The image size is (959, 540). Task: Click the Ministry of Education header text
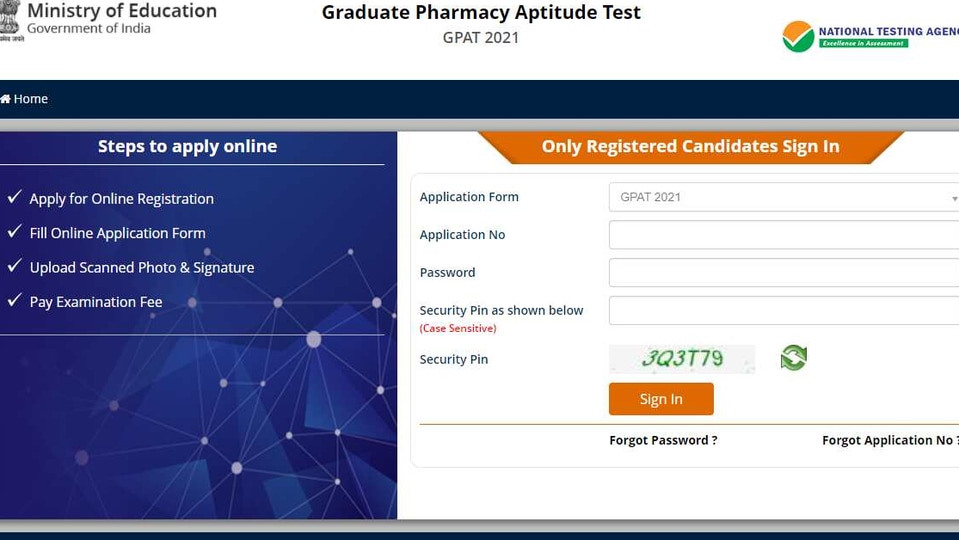coord(122,11)
